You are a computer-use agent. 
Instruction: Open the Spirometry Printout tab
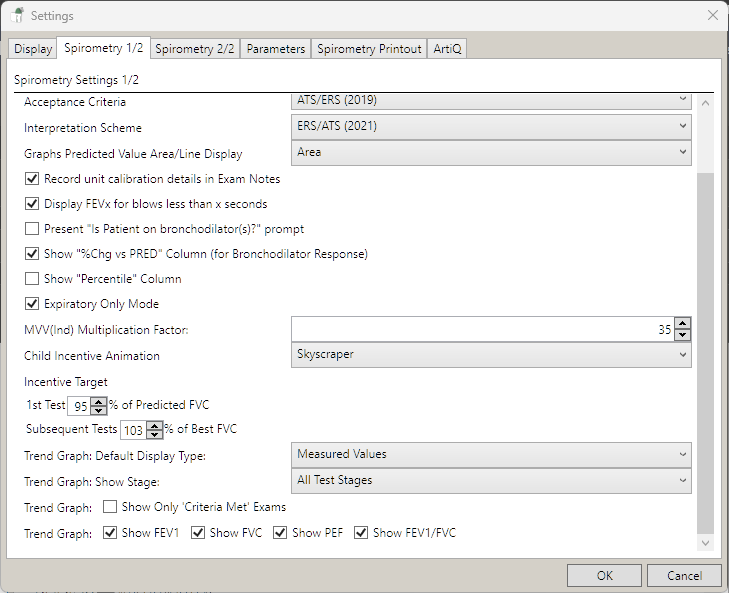[x=369, y=49]
